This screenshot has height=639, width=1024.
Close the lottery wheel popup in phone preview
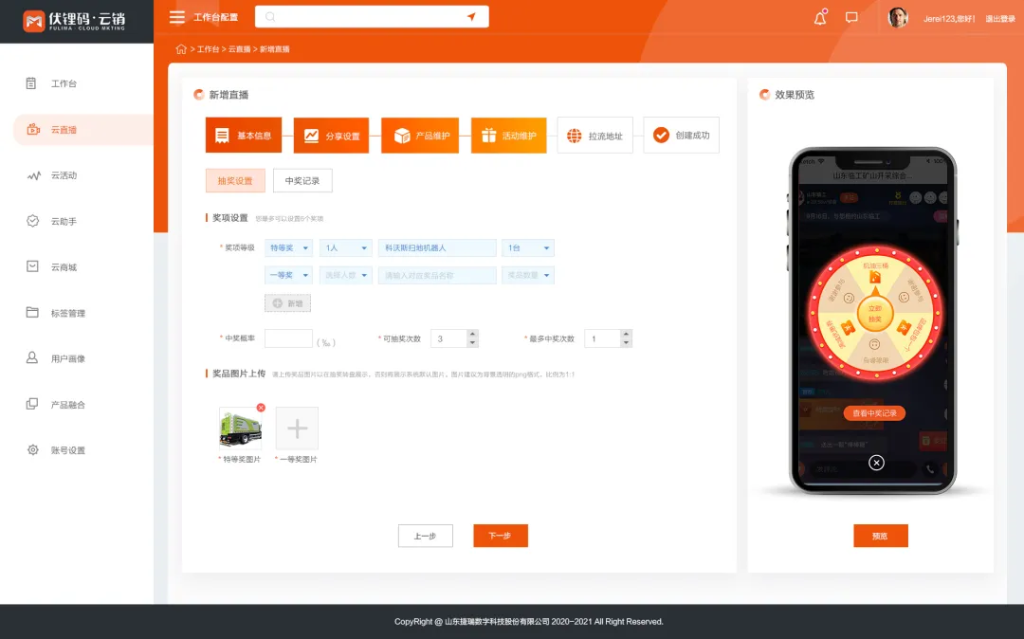click(876, 462)
